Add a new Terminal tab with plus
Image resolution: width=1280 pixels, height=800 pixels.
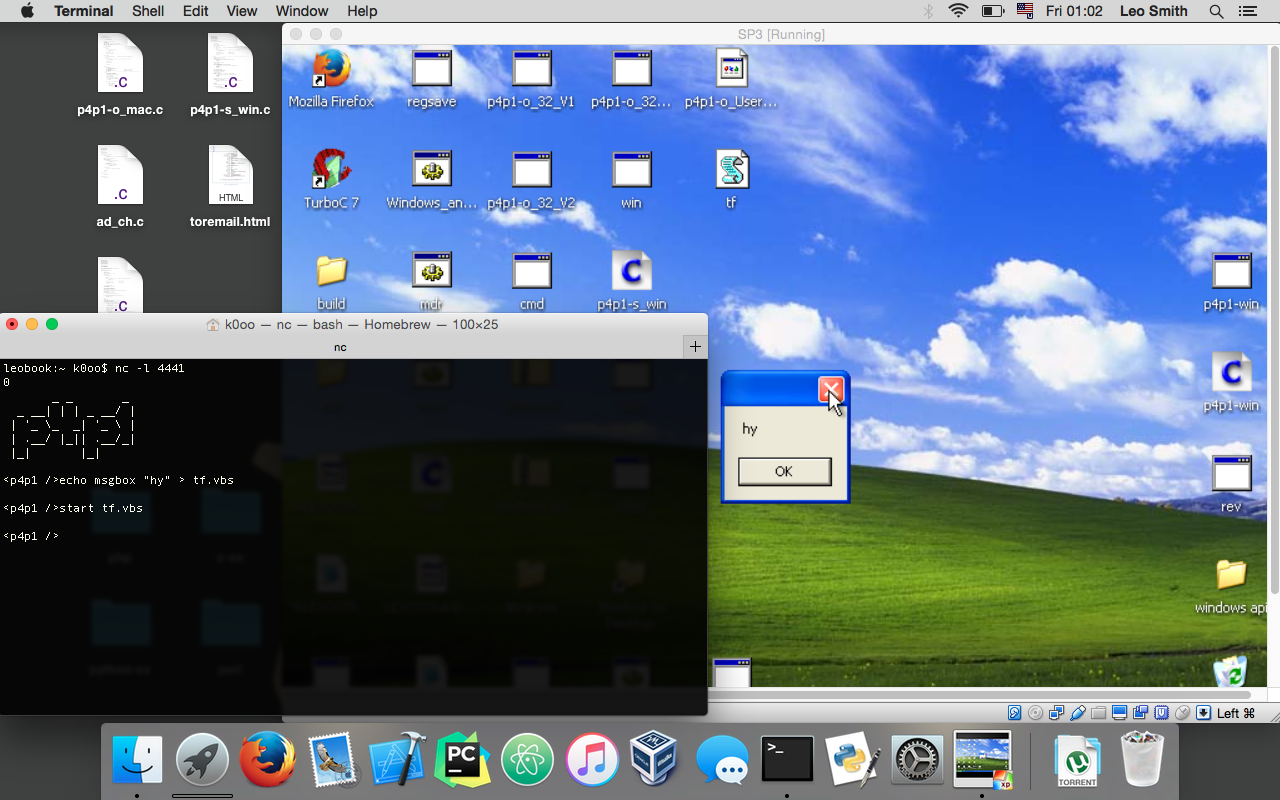[x=695, y=347]
